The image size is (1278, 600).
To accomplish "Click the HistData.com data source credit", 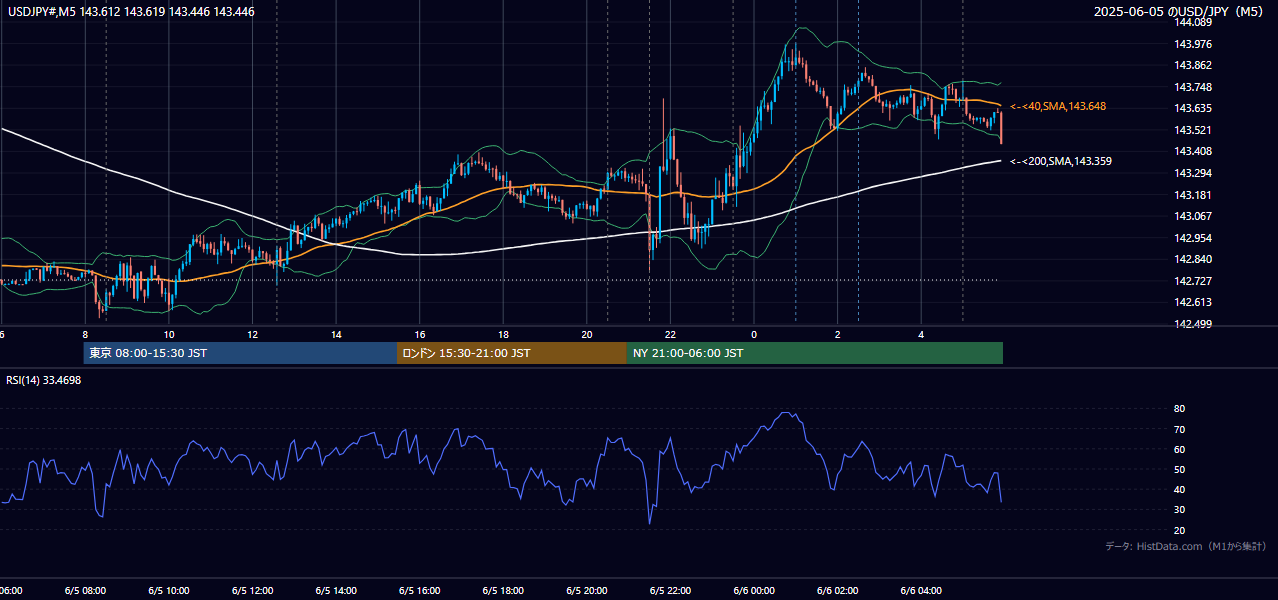I will (1186, 546).
